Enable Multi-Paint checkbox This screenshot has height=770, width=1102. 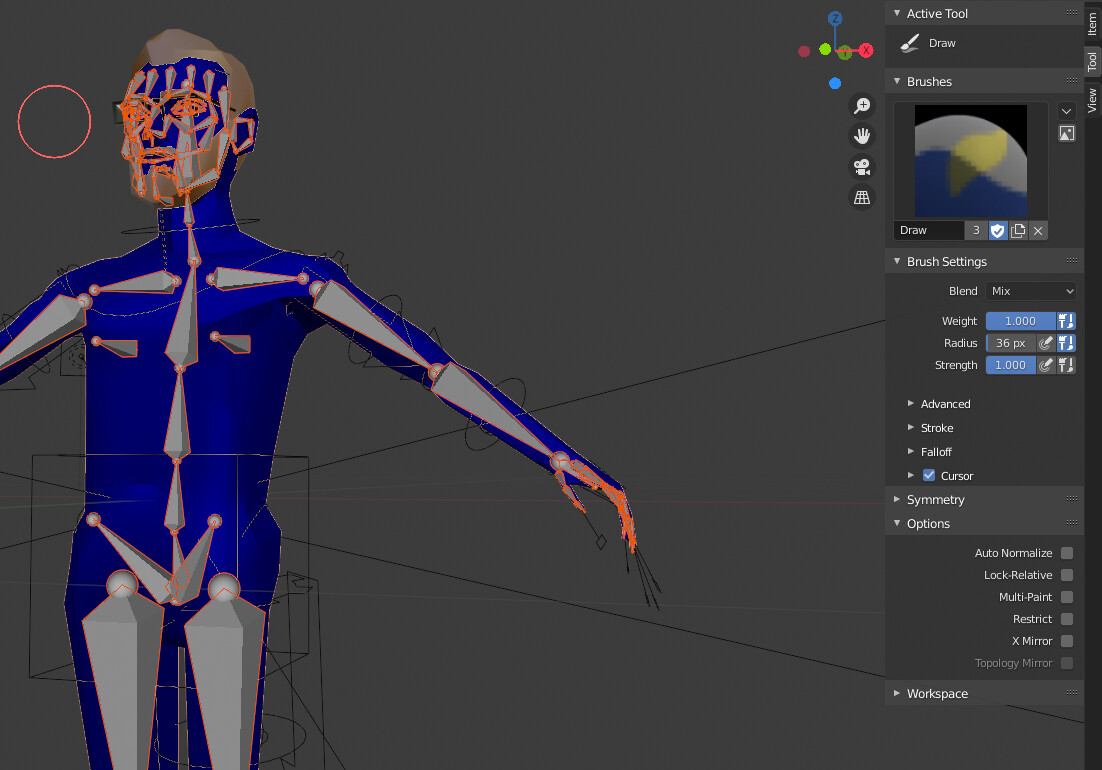(1067, 597)
